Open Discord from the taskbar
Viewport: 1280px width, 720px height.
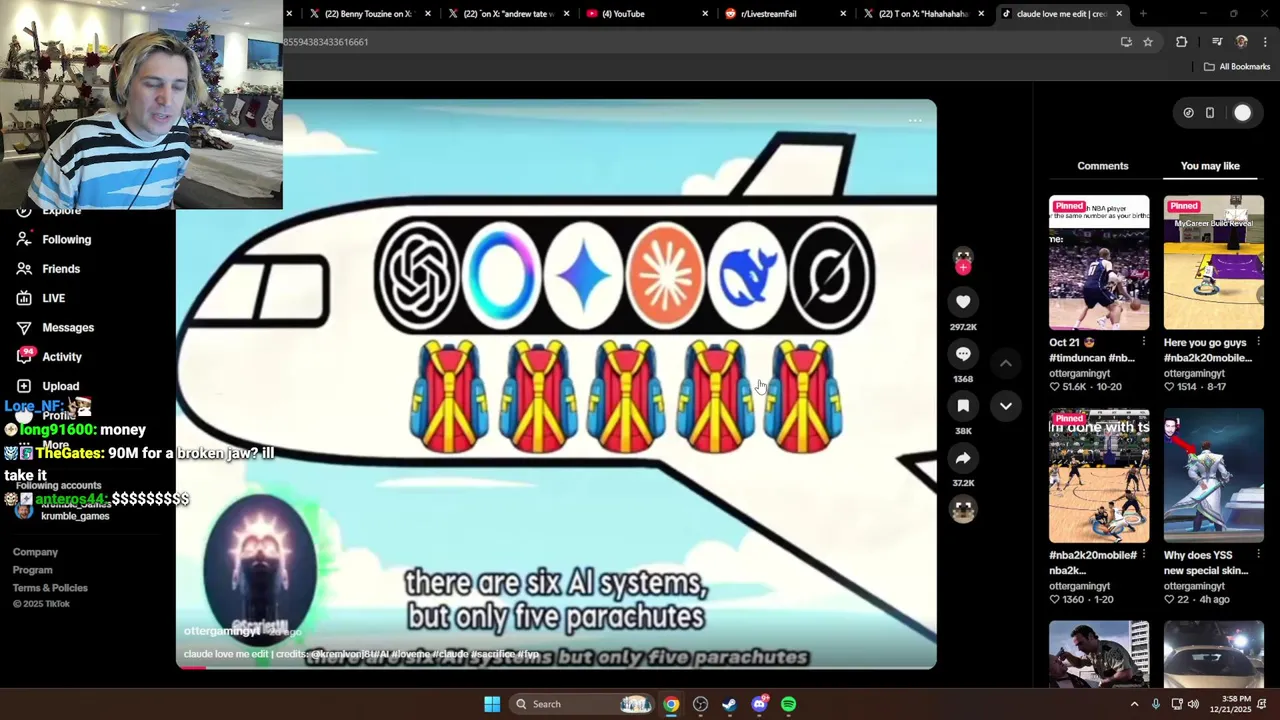pyautogui.click(x=760, y=704)
